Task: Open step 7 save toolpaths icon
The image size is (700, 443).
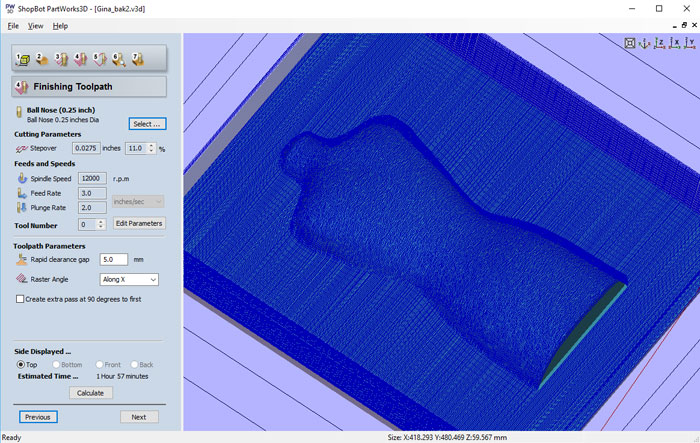Action: [x=138, y=59]
